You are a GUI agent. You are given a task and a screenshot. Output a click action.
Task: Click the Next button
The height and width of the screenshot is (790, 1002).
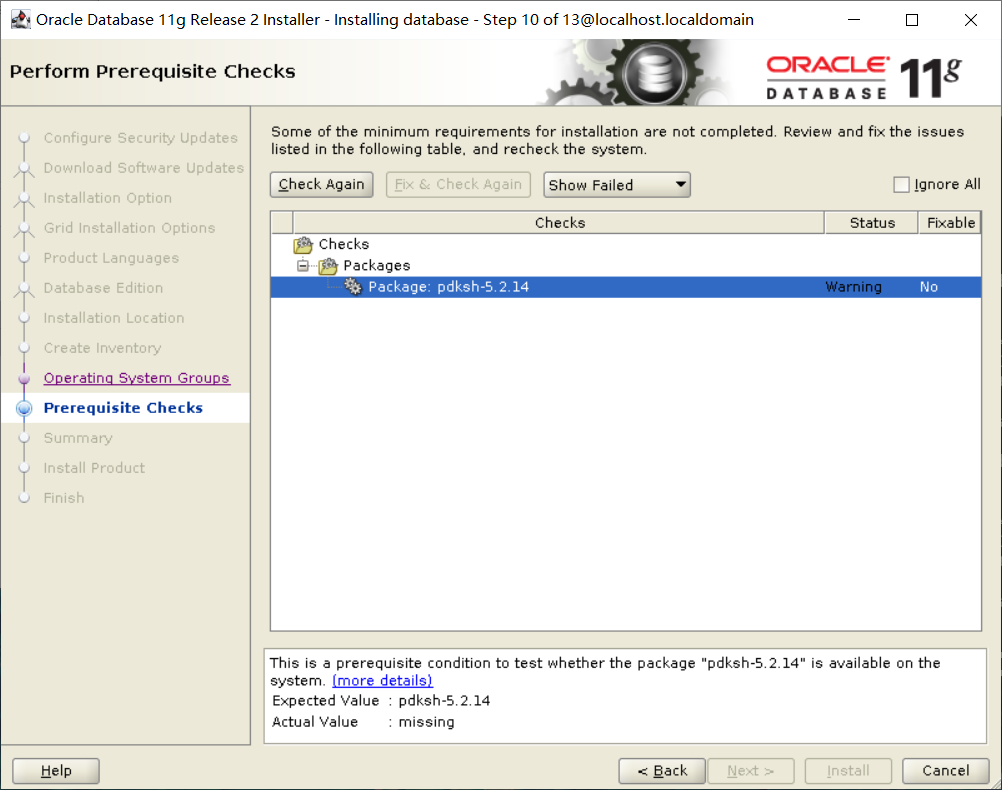click(751, 771)
